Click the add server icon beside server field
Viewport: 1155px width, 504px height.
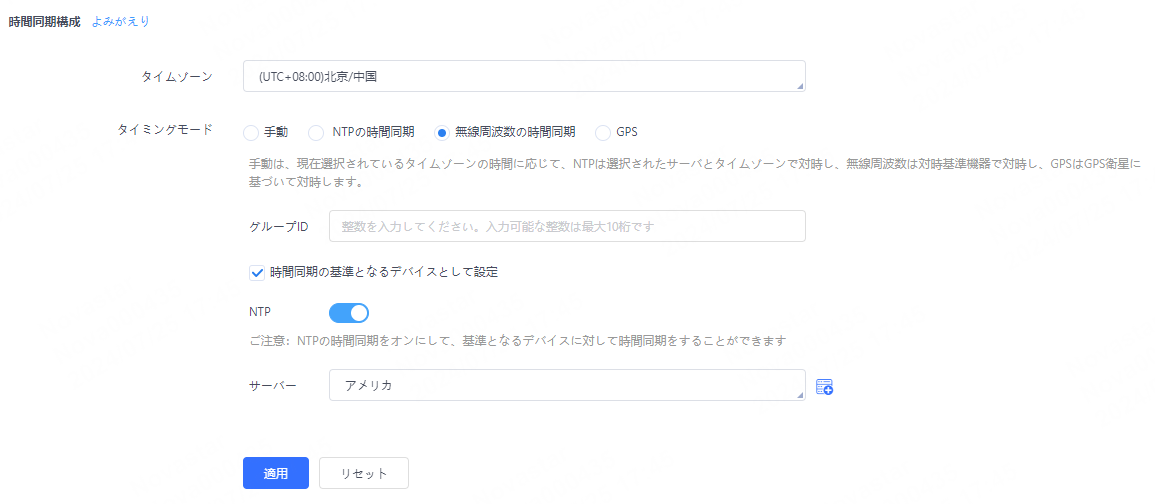pos(824,387)
